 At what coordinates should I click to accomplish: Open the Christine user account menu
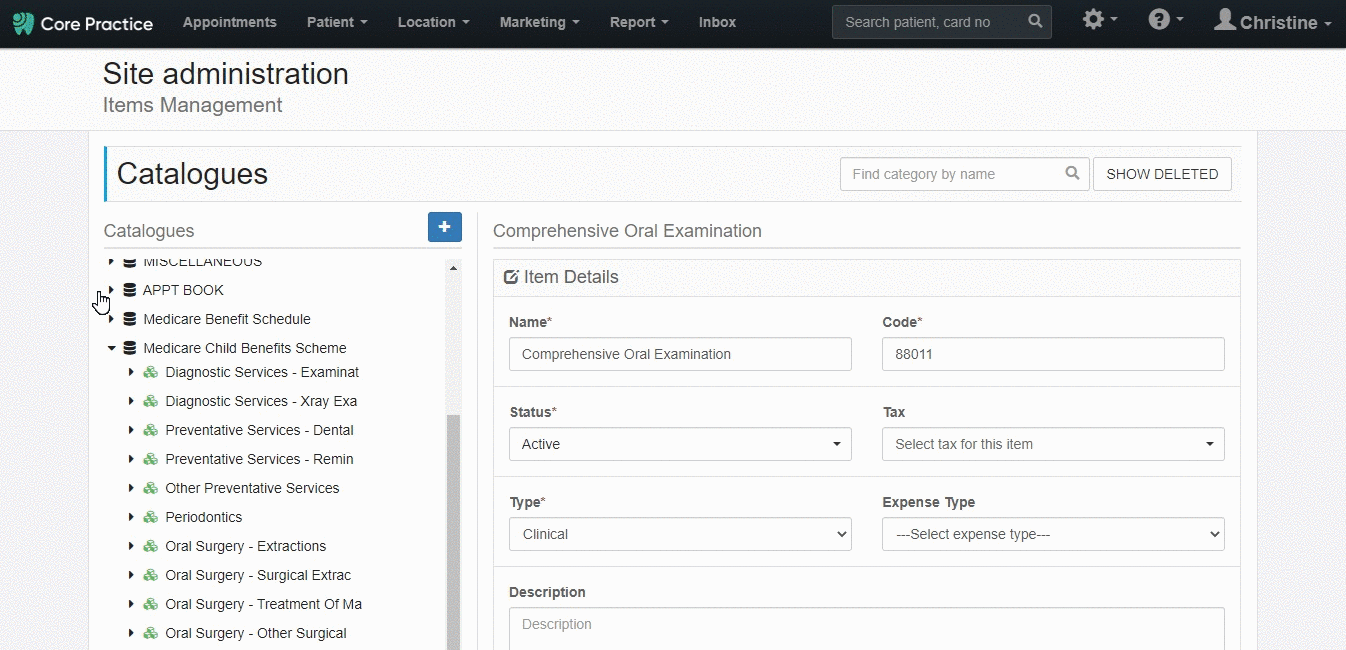pyautogui.click(x=1271, y=22)
